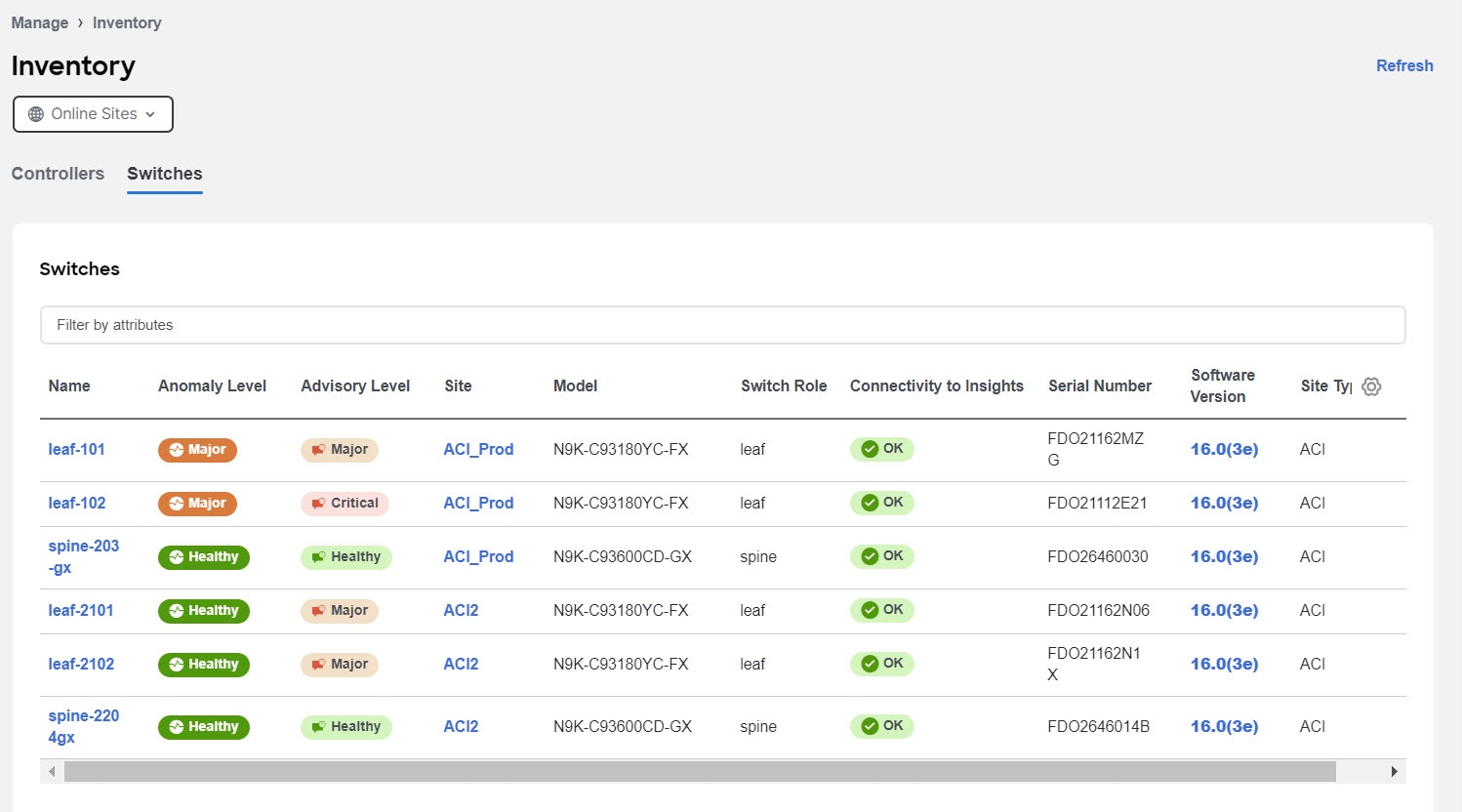1462x812 pixels.
Task: Open software version 16.0(3e) for leaf-2102
Action: tap(1224, 665)
